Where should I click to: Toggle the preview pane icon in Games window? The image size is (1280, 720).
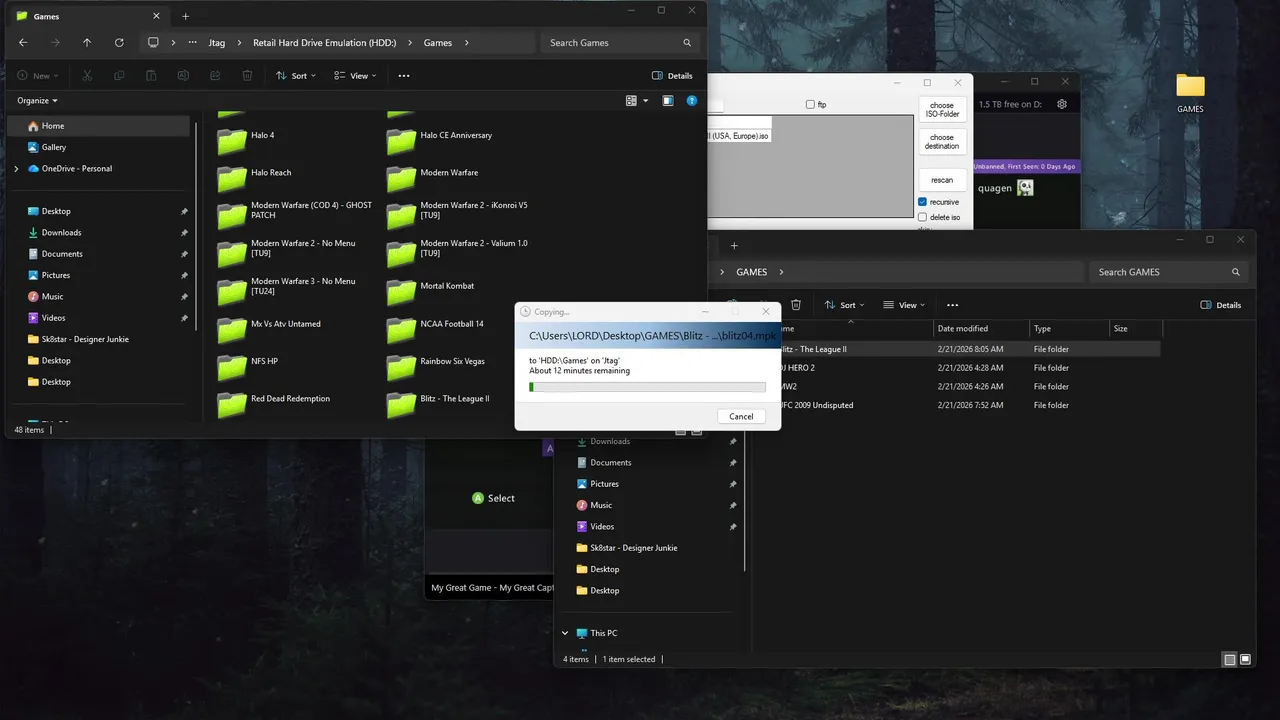click(668, 101)
